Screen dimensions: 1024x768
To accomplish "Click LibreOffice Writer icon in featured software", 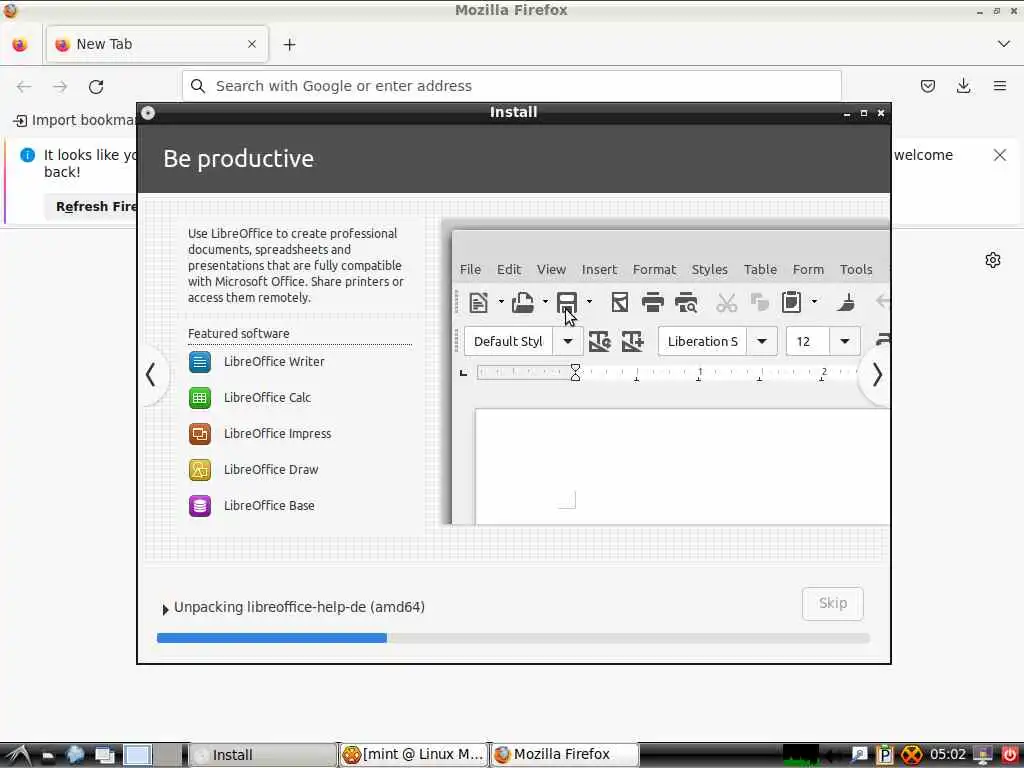I will click(x=200, y=362).
